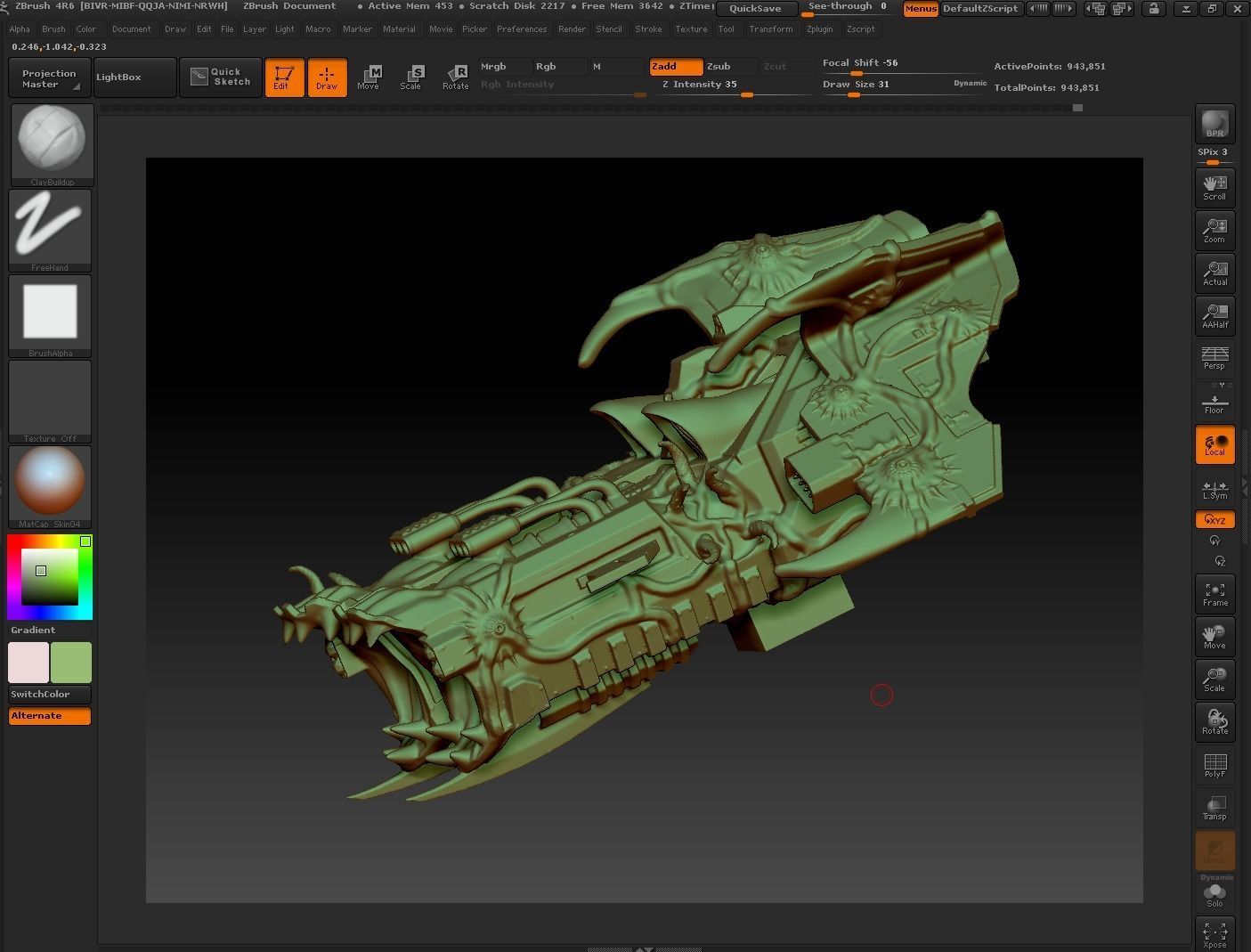Open the Stroke menu
Image resolution: width=1251 pixels, height=952 pixels.
(x=648, y=29)
